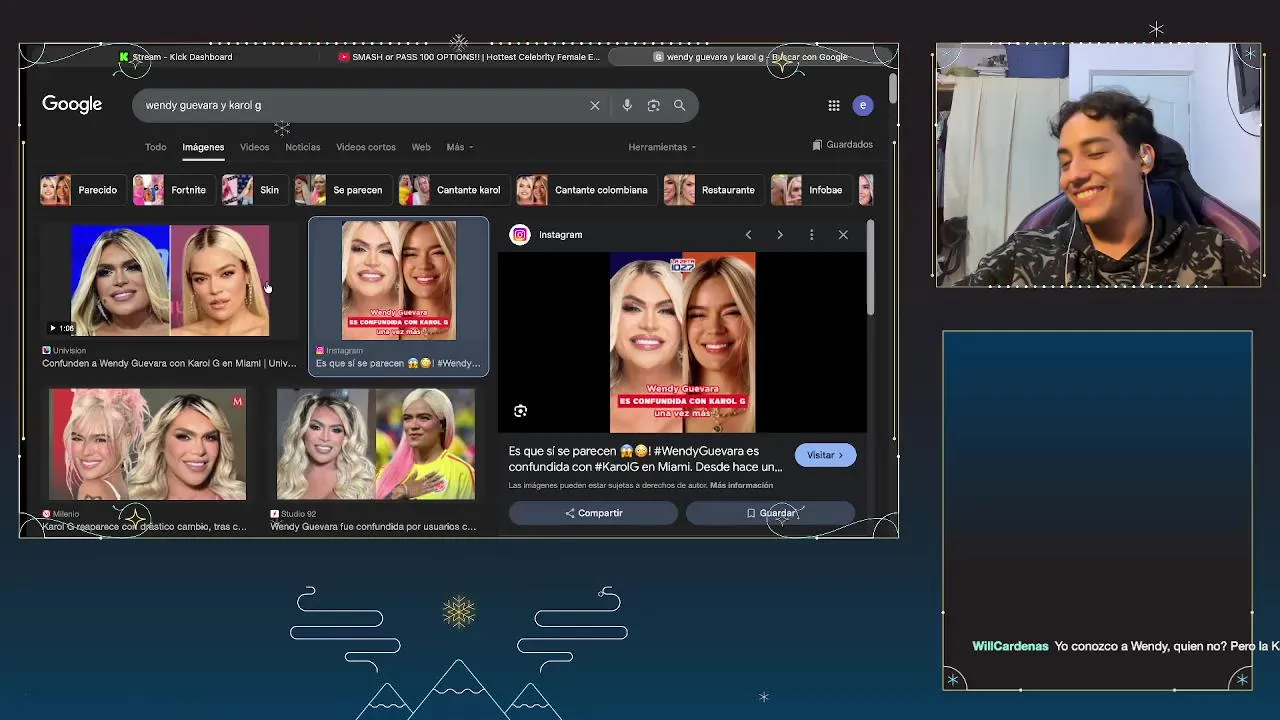Click the preview panel scrollbar
Viewport: 1280px width, 720px height.
coord(870,270)
